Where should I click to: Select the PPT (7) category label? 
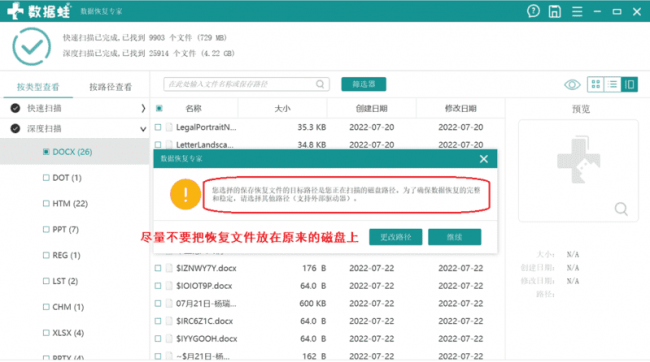65,229
